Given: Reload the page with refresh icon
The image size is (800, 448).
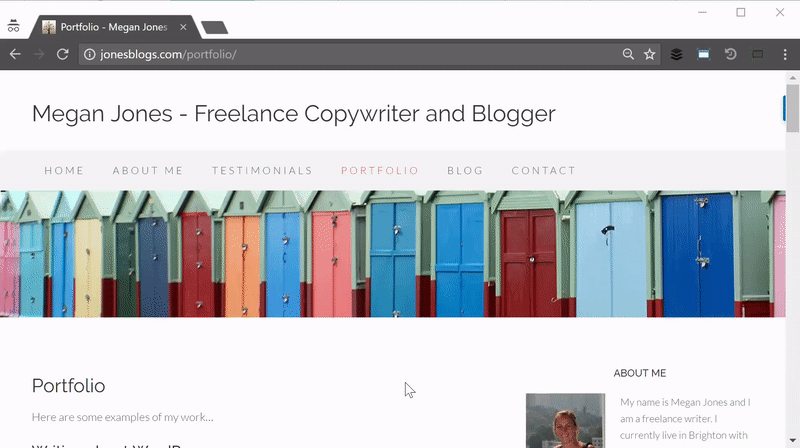Looking at the screenshot, I should [x=62, y=54].
